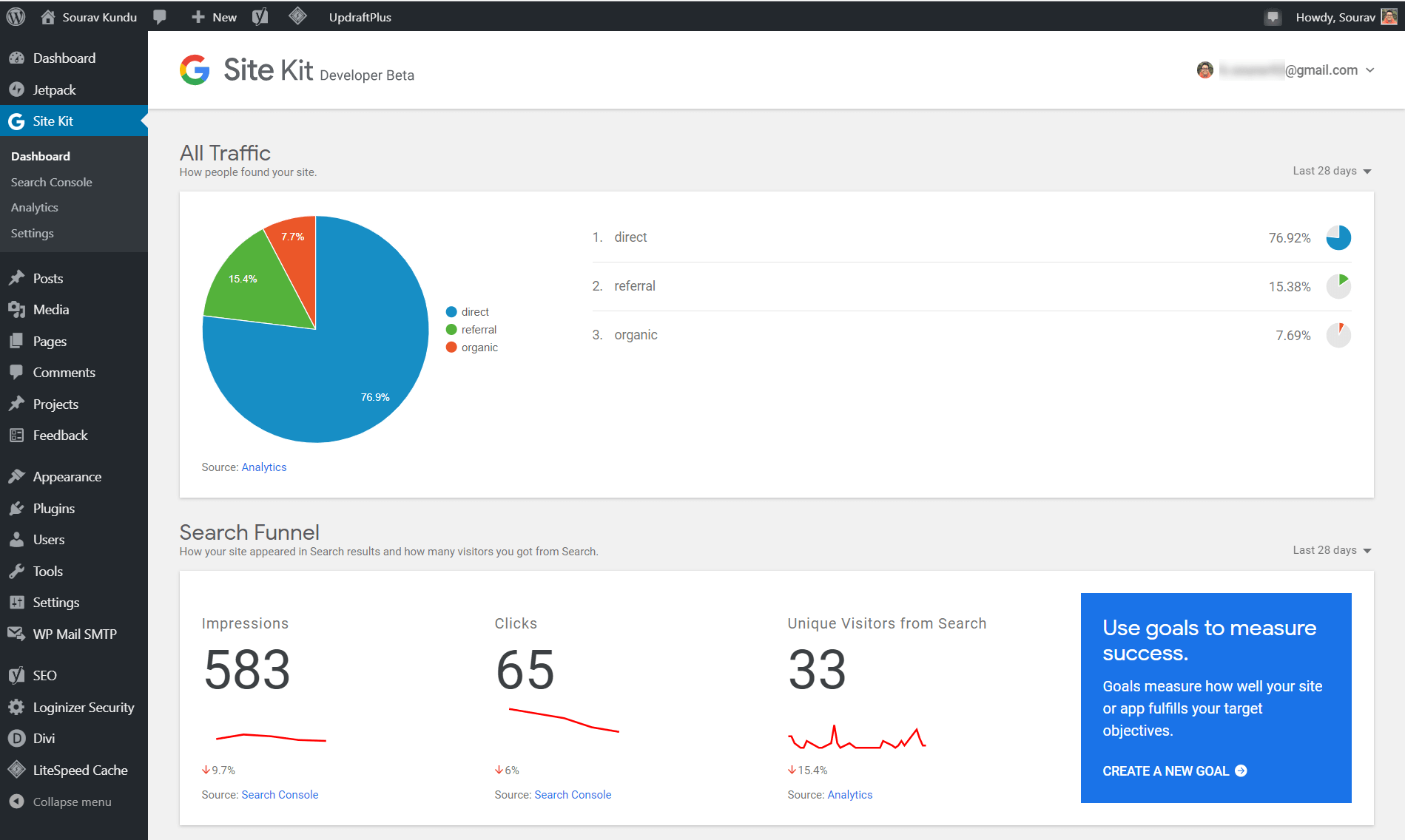1405x840 pixels.
Task: Click the blue direct legend swatch
Action: (x=451, y=312)
